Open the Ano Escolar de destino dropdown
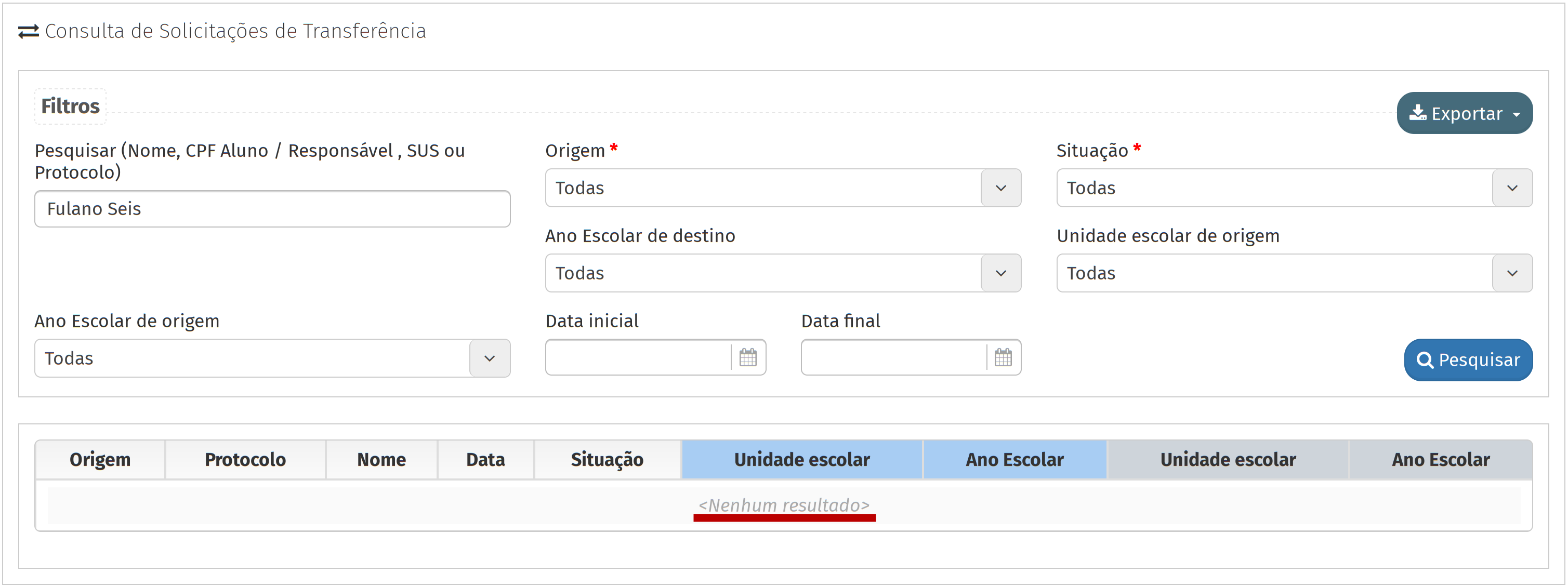1568x587 pixels. 1000,274
